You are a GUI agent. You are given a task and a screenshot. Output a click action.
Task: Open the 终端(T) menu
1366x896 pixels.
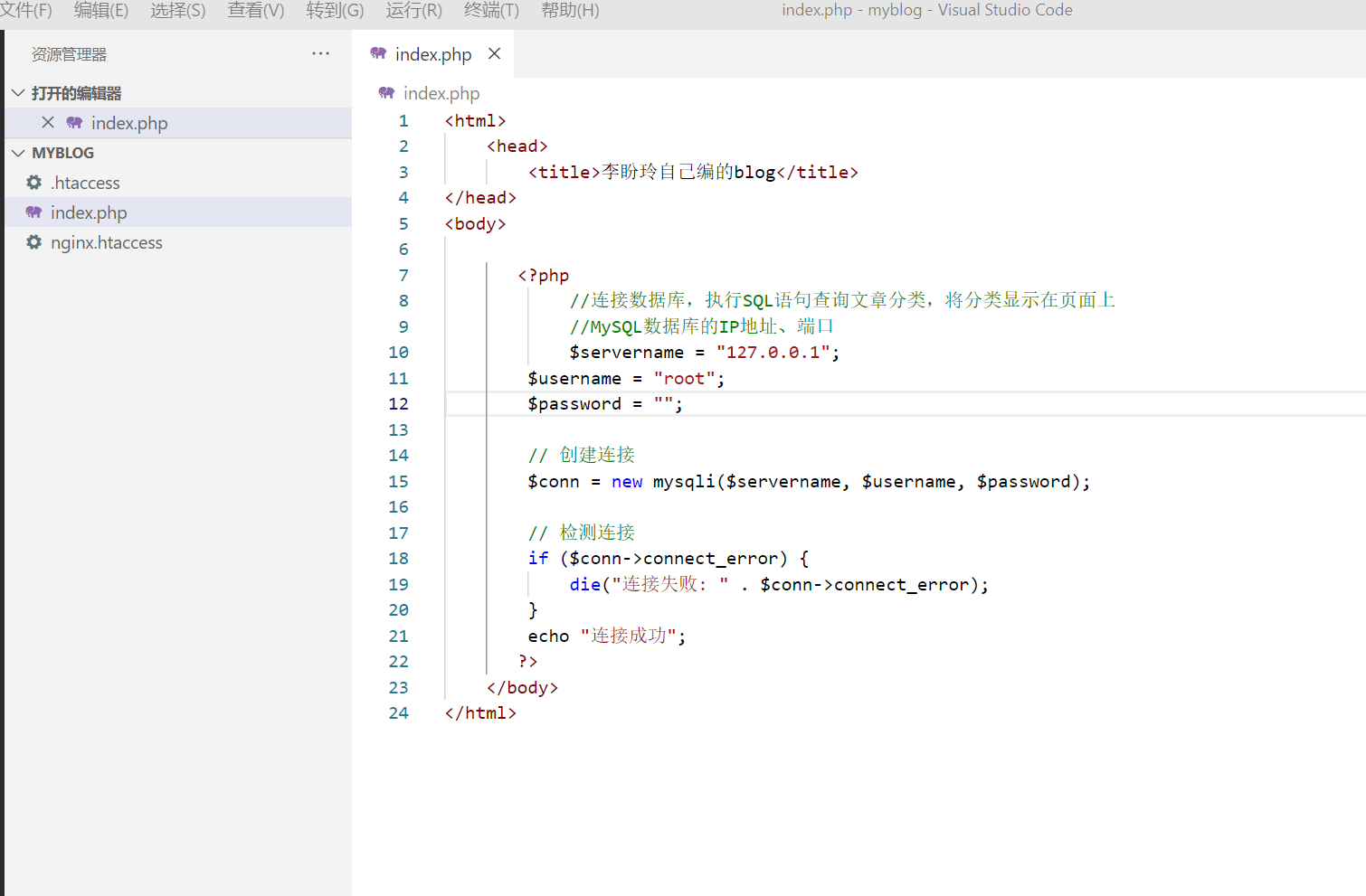click(491, 10)
